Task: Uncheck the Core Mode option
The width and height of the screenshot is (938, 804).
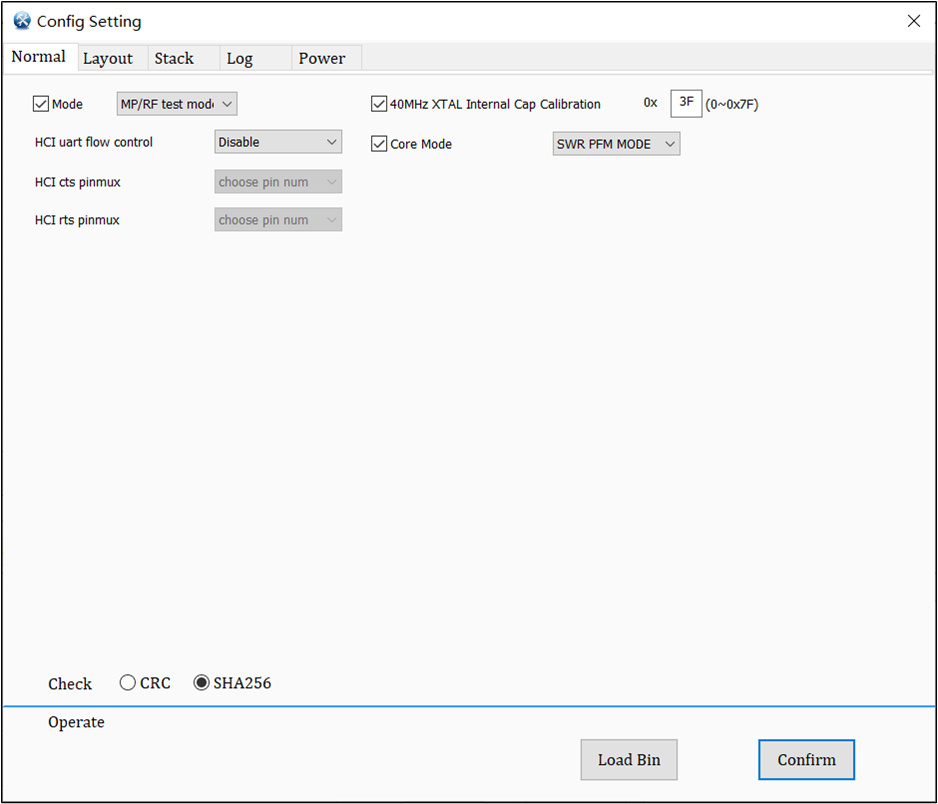Action: [x=379, y=143]
